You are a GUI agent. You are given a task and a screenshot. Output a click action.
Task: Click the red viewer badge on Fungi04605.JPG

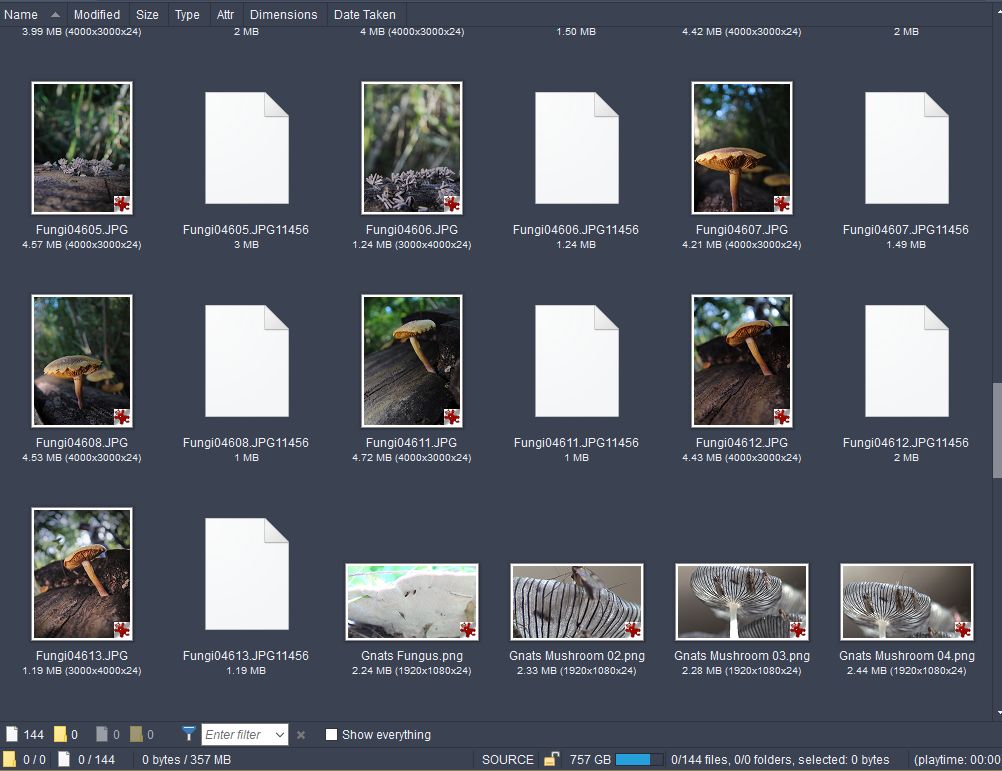point(121,204)
